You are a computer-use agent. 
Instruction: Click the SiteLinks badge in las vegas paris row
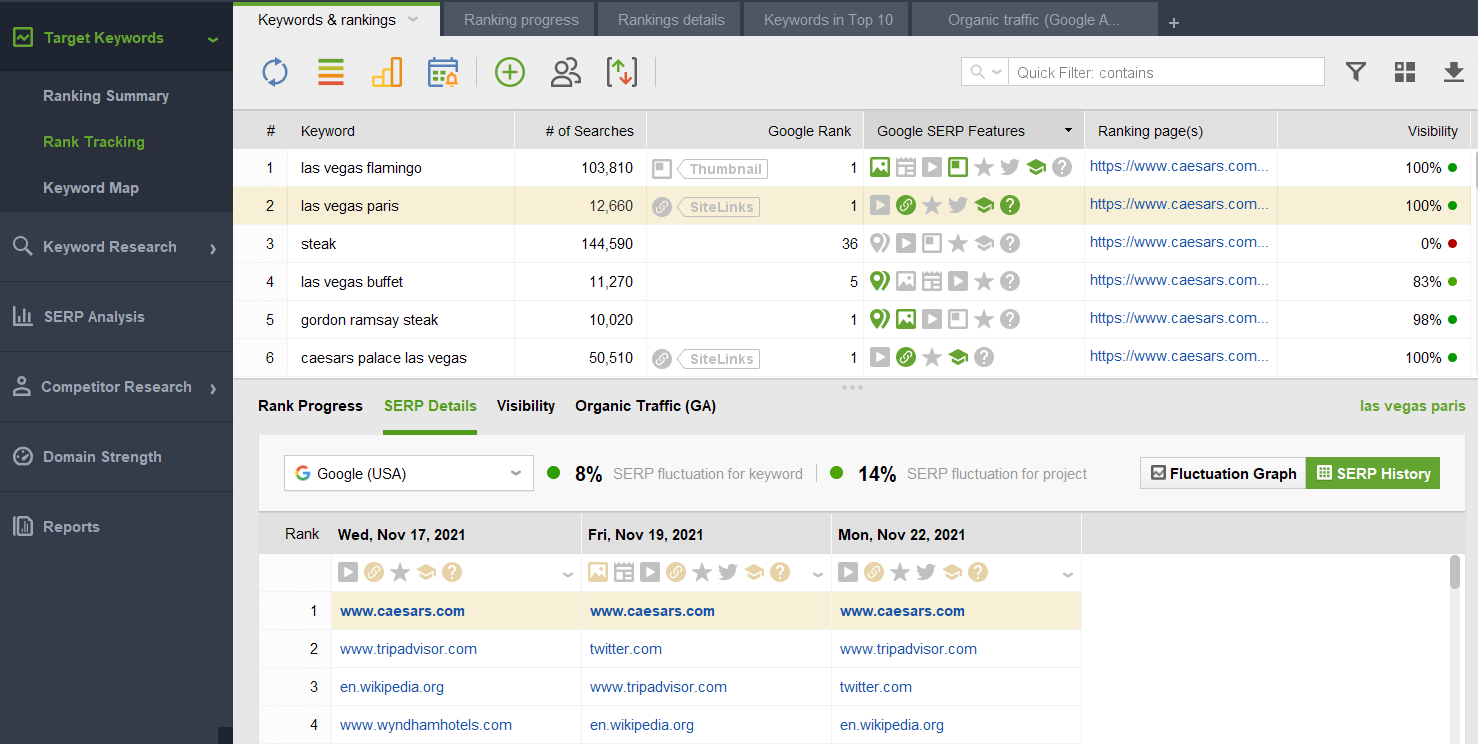click(718, 207)
